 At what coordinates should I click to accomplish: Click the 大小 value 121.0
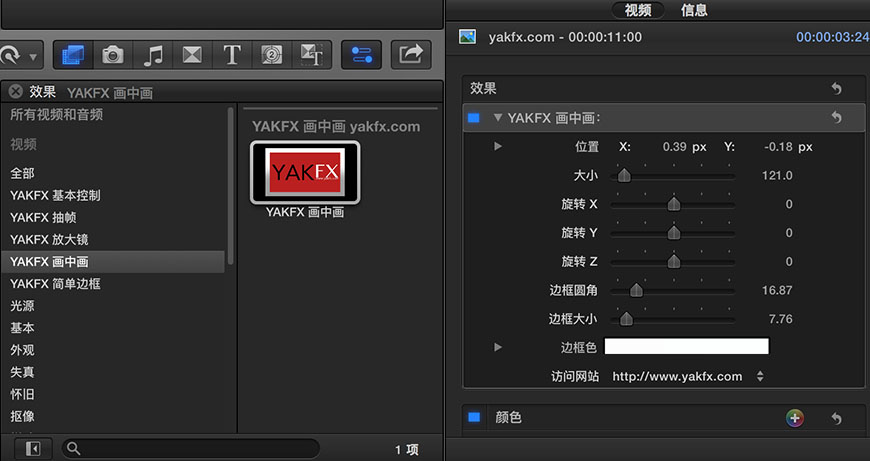[777, 176]
